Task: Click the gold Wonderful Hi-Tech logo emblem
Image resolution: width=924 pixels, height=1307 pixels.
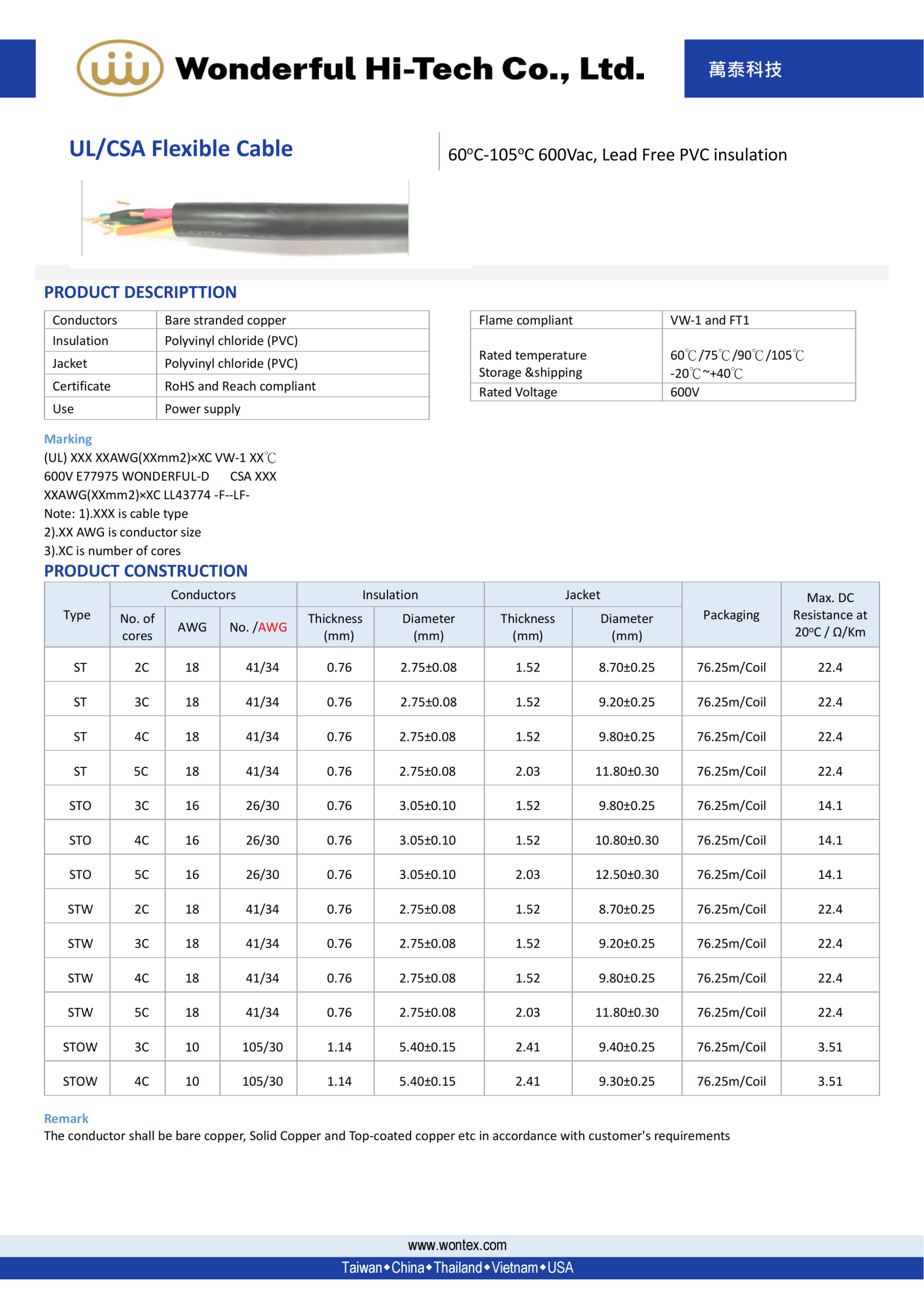Action: point(120,68)
